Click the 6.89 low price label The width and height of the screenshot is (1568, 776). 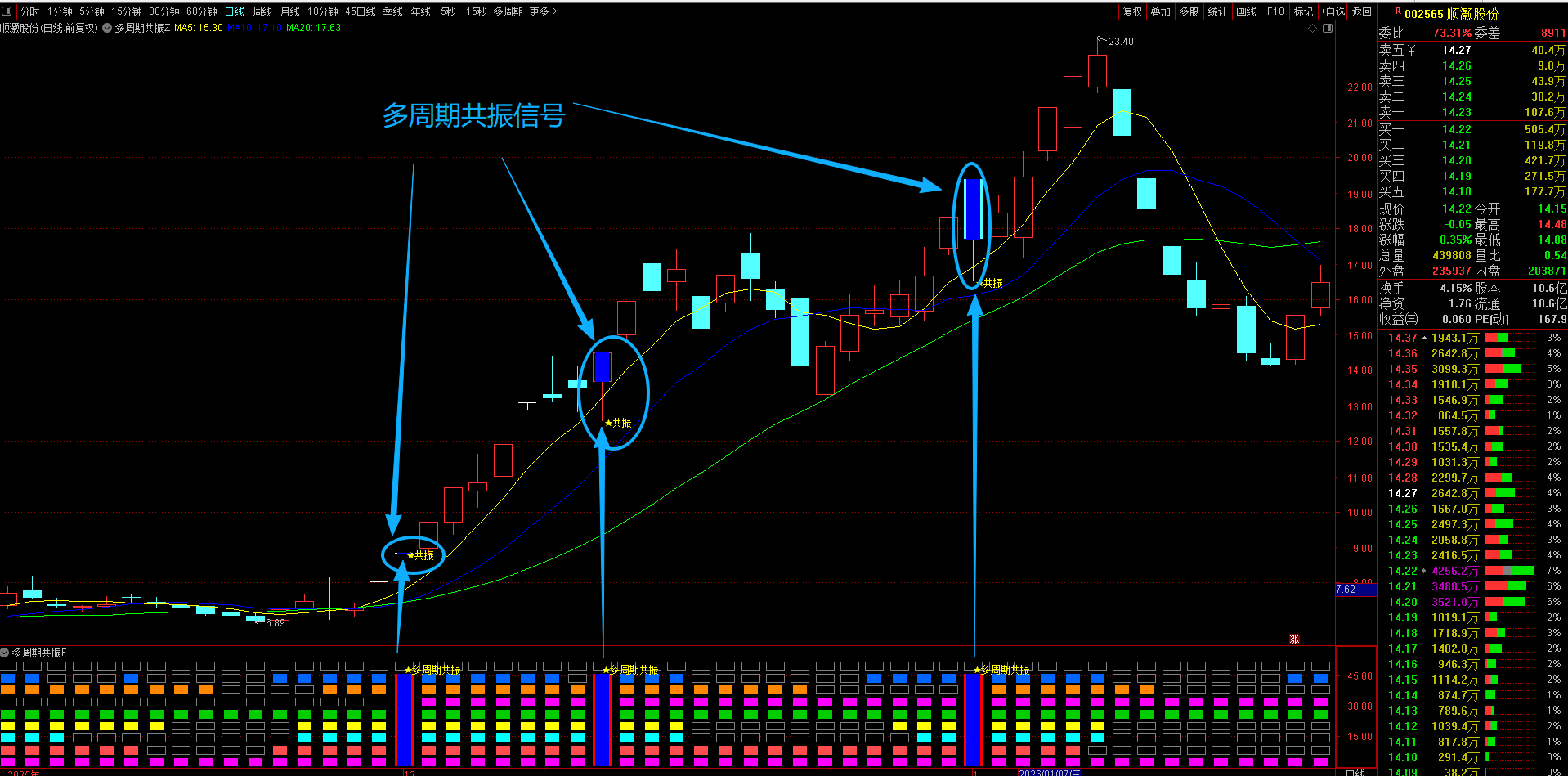point(276,623)
